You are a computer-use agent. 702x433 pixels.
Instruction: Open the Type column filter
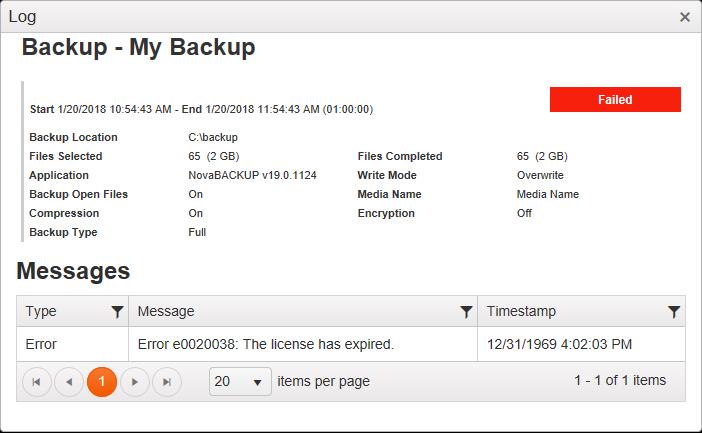coord(117,311)
